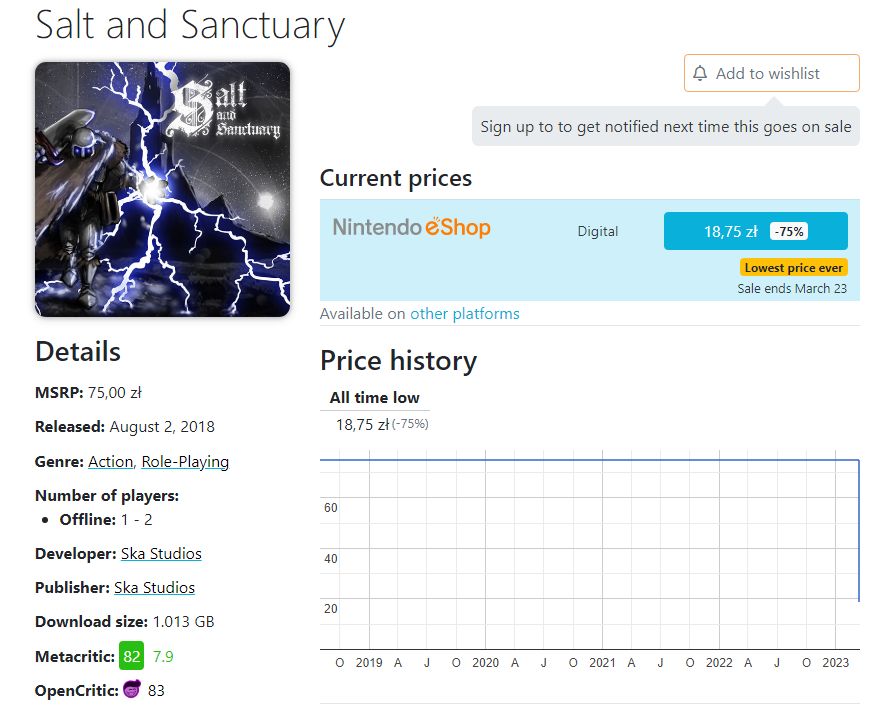The height and width of the screenshot is (705, 891).
Task: Open the 18,75 zł eShop price button
Action: click(x=755, y=231)
